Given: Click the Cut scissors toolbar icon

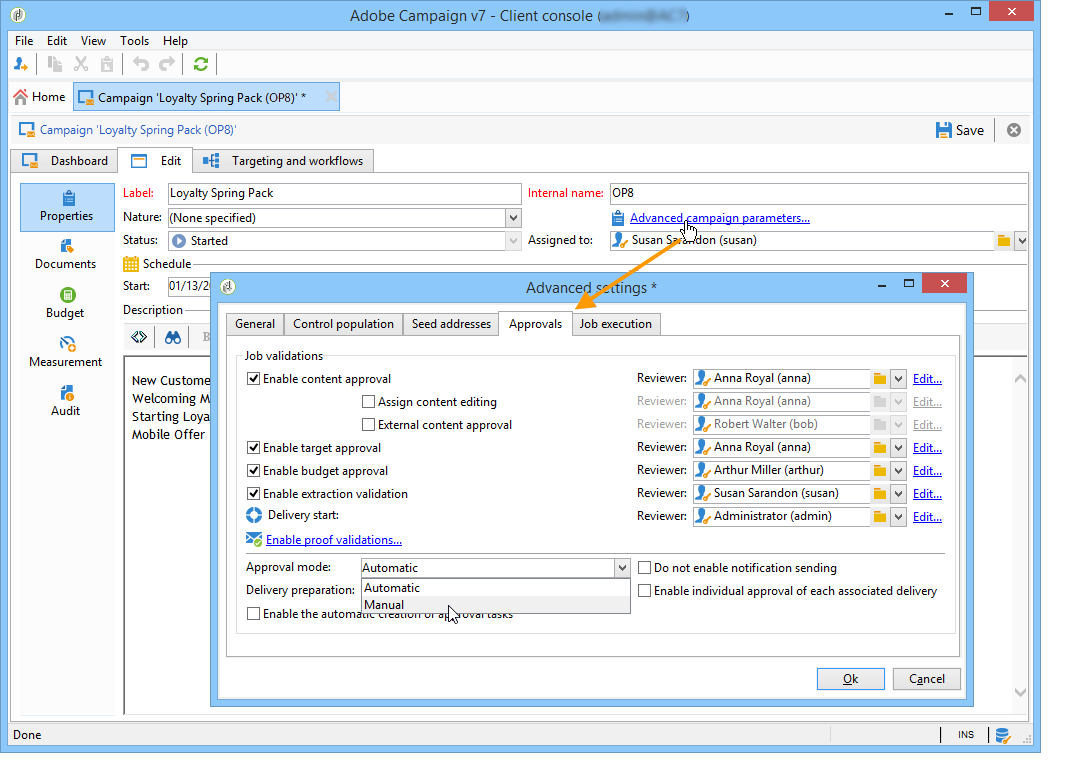Looking at the screenshot, I should 81,64.
